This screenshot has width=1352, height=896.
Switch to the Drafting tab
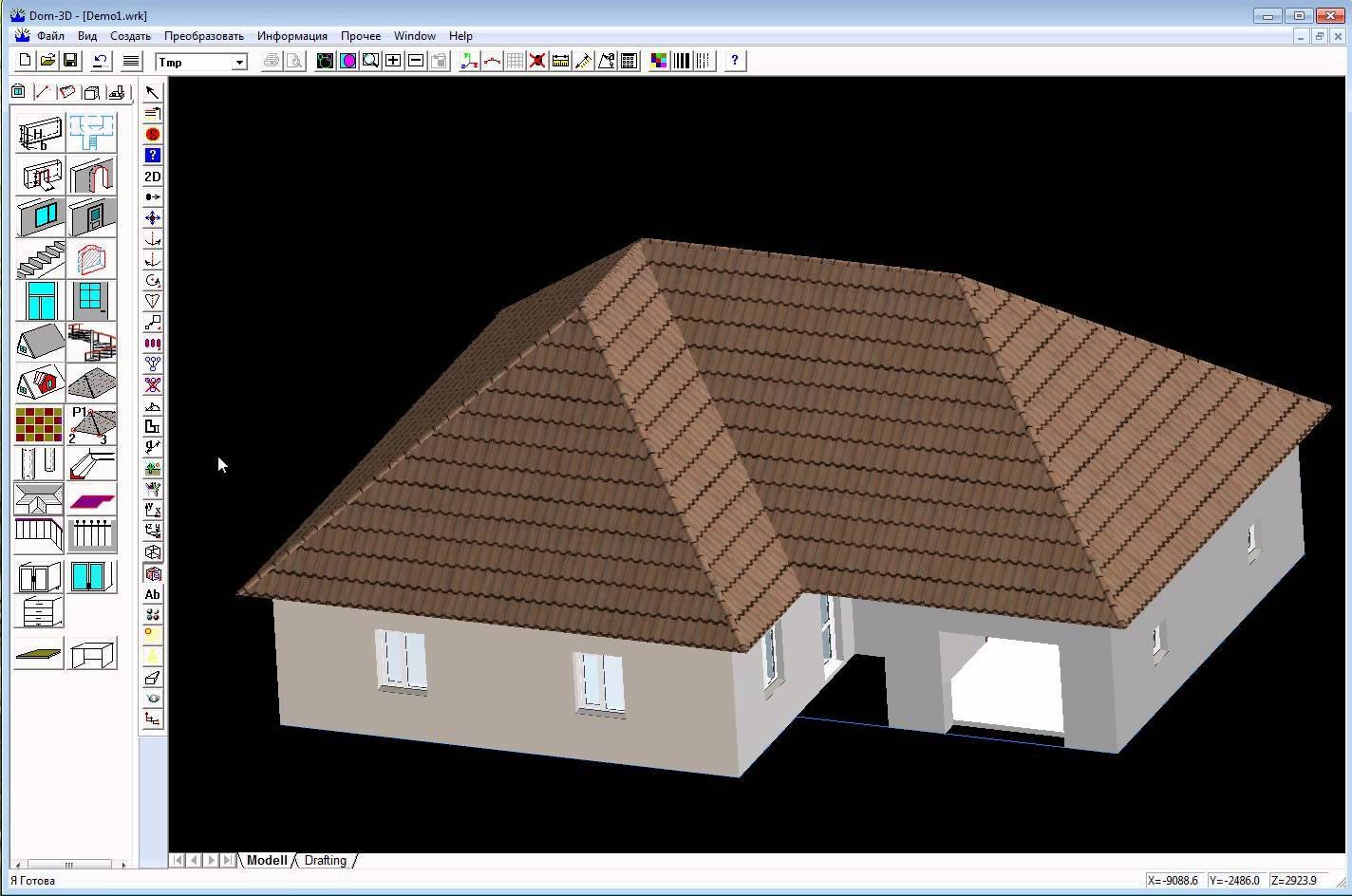coord(325,860)
